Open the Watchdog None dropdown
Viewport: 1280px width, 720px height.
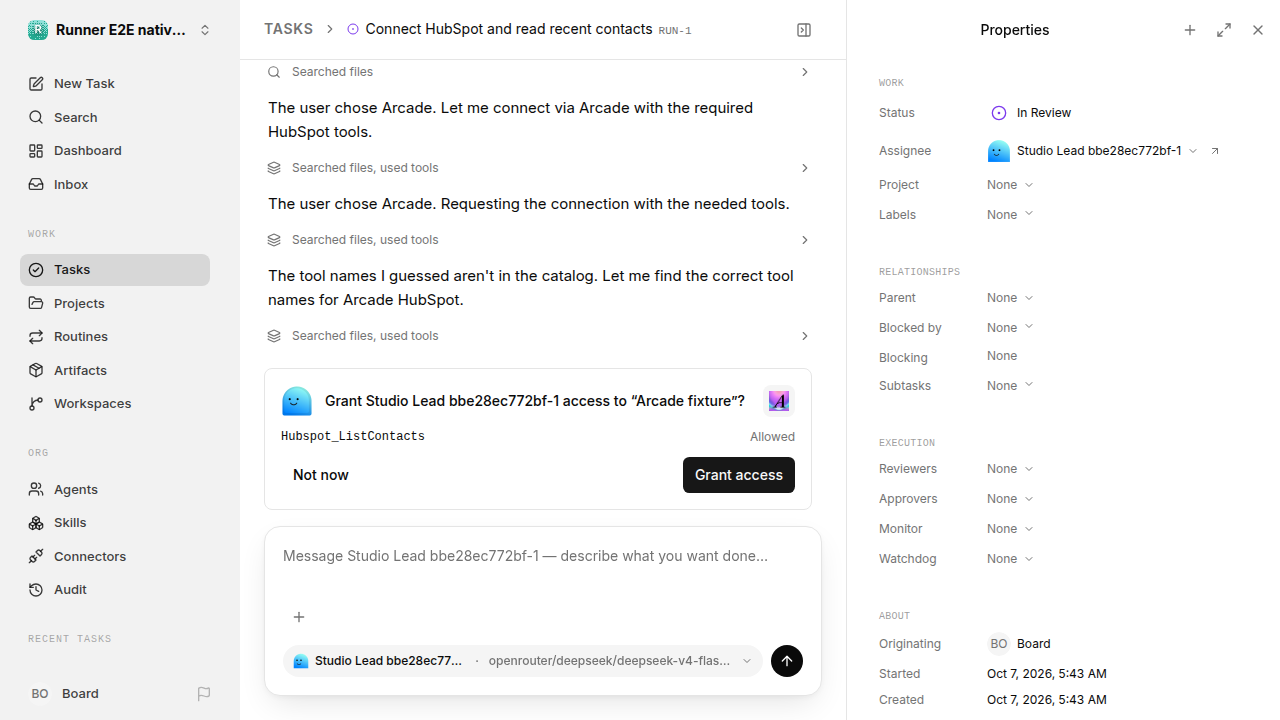pyautogui.click(x=1010, y=559)
